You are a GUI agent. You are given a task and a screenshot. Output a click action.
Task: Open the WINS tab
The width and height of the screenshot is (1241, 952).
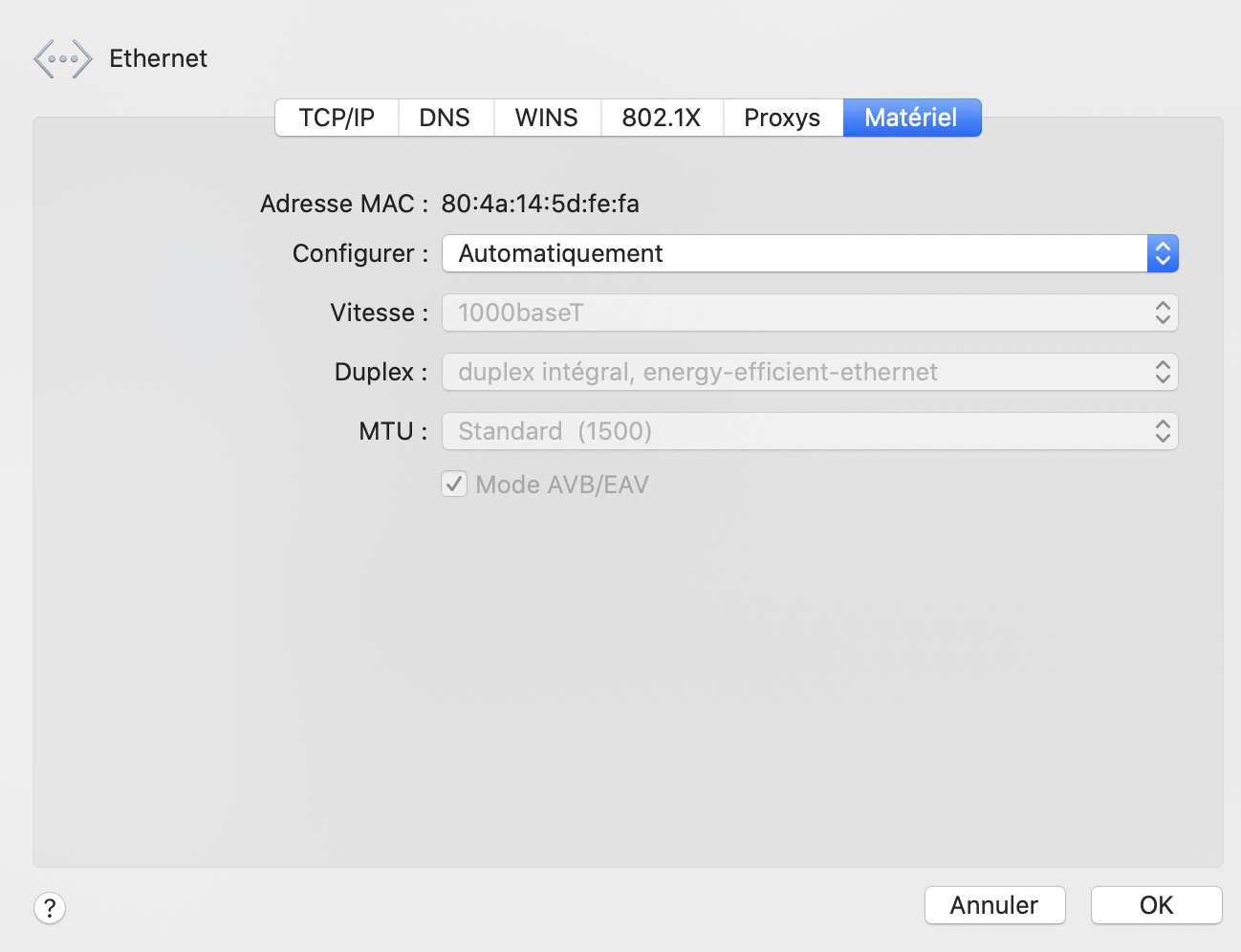point(546,118)
